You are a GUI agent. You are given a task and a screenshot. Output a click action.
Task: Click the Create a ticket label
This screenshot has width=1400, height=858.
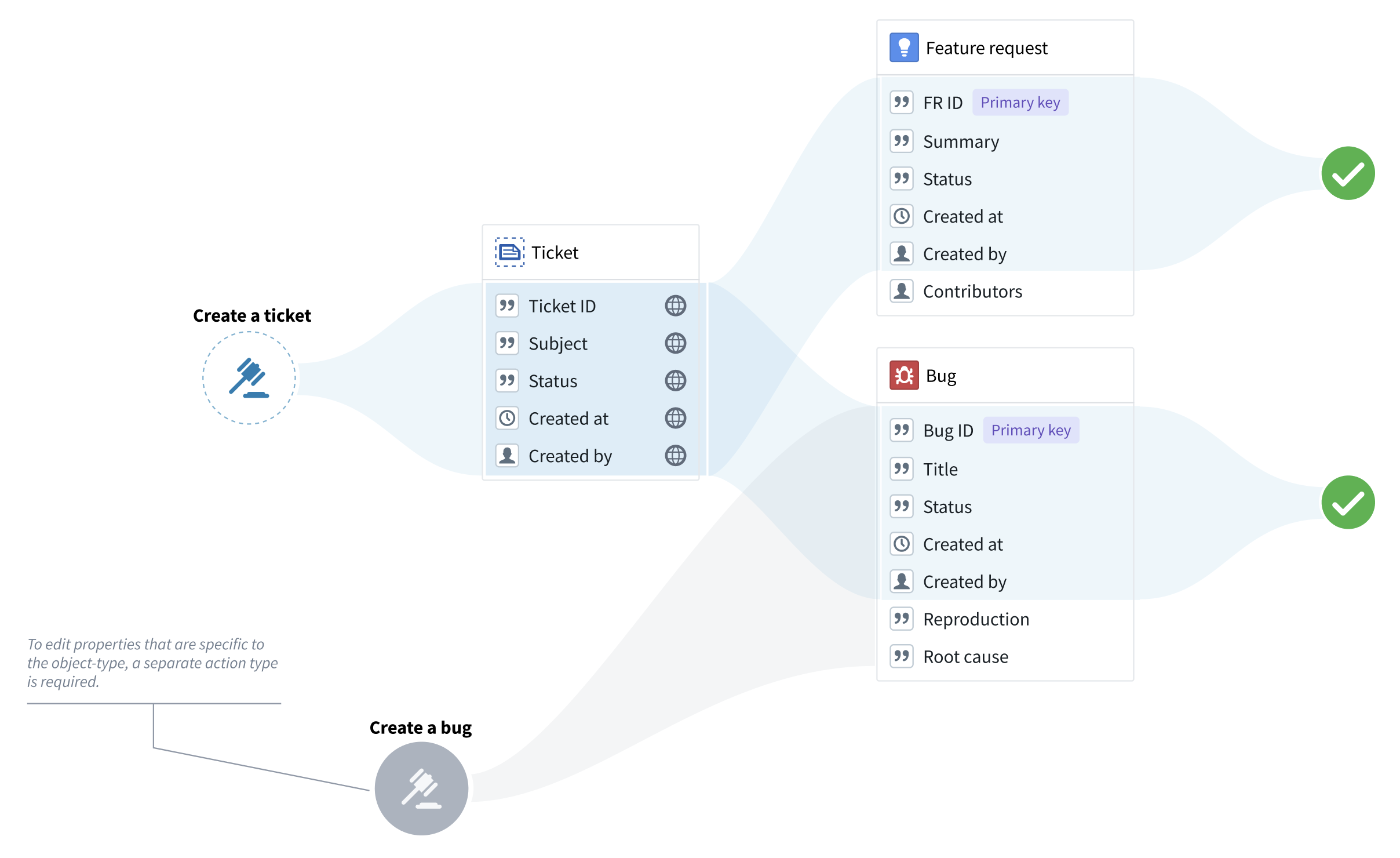click(x=252, y=315)
